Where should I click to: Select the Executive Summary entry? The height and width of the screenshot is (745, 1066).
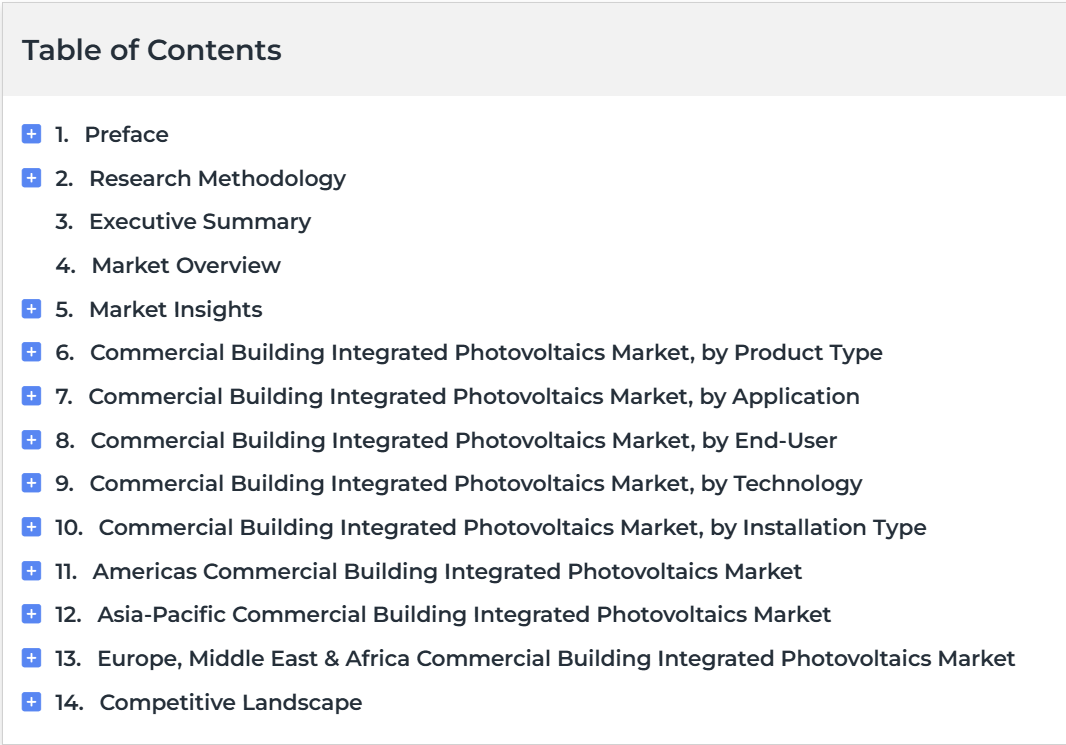point(200,222)
